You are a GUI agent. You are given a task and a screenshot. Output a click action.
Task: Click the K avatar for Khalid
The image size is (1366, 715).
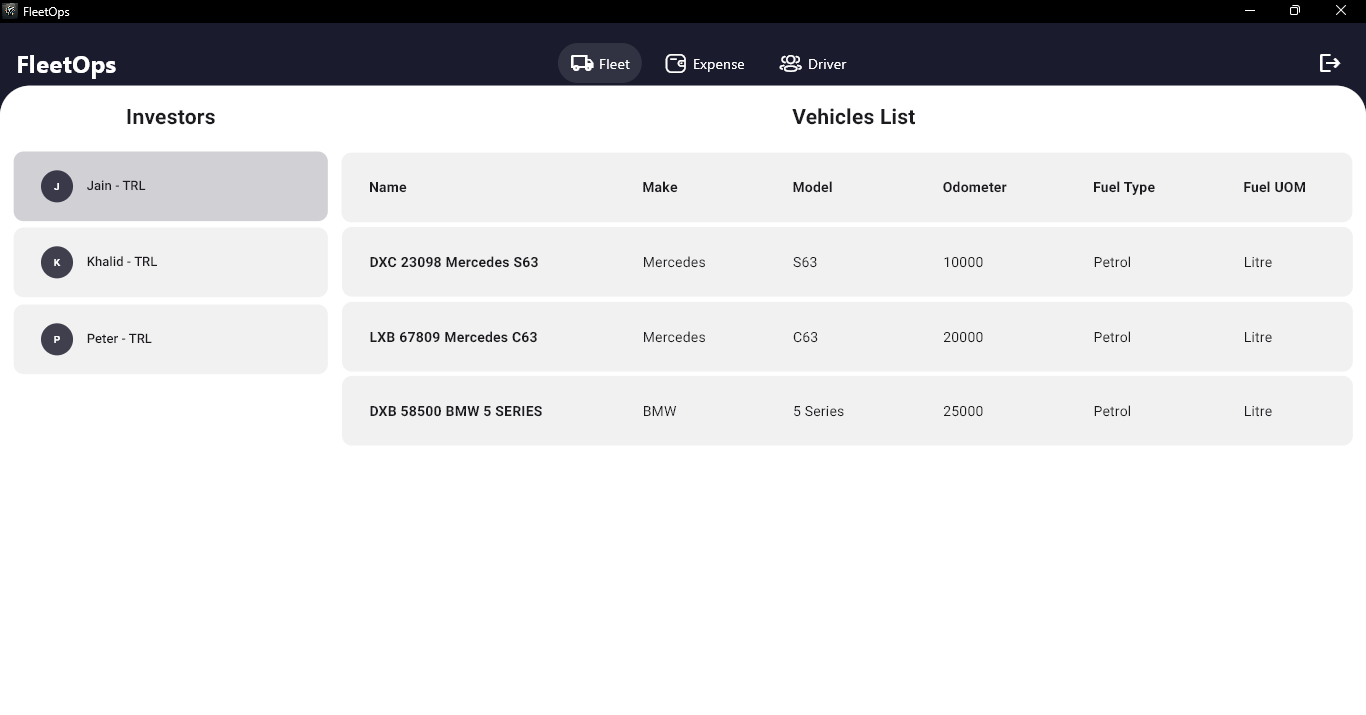coord(57,262)
